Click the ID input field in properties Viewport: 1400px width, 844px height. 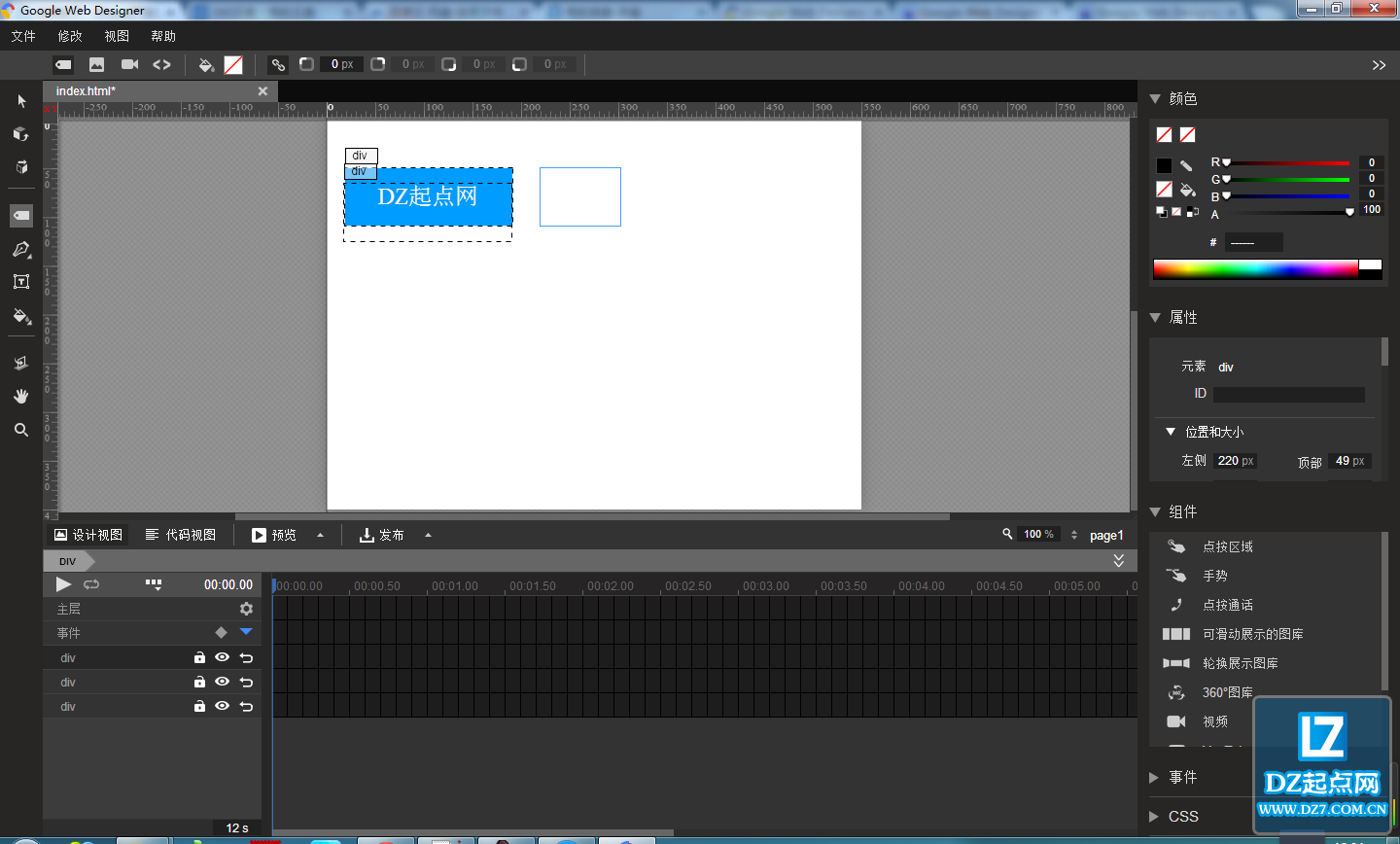(x=1289, y=394)
